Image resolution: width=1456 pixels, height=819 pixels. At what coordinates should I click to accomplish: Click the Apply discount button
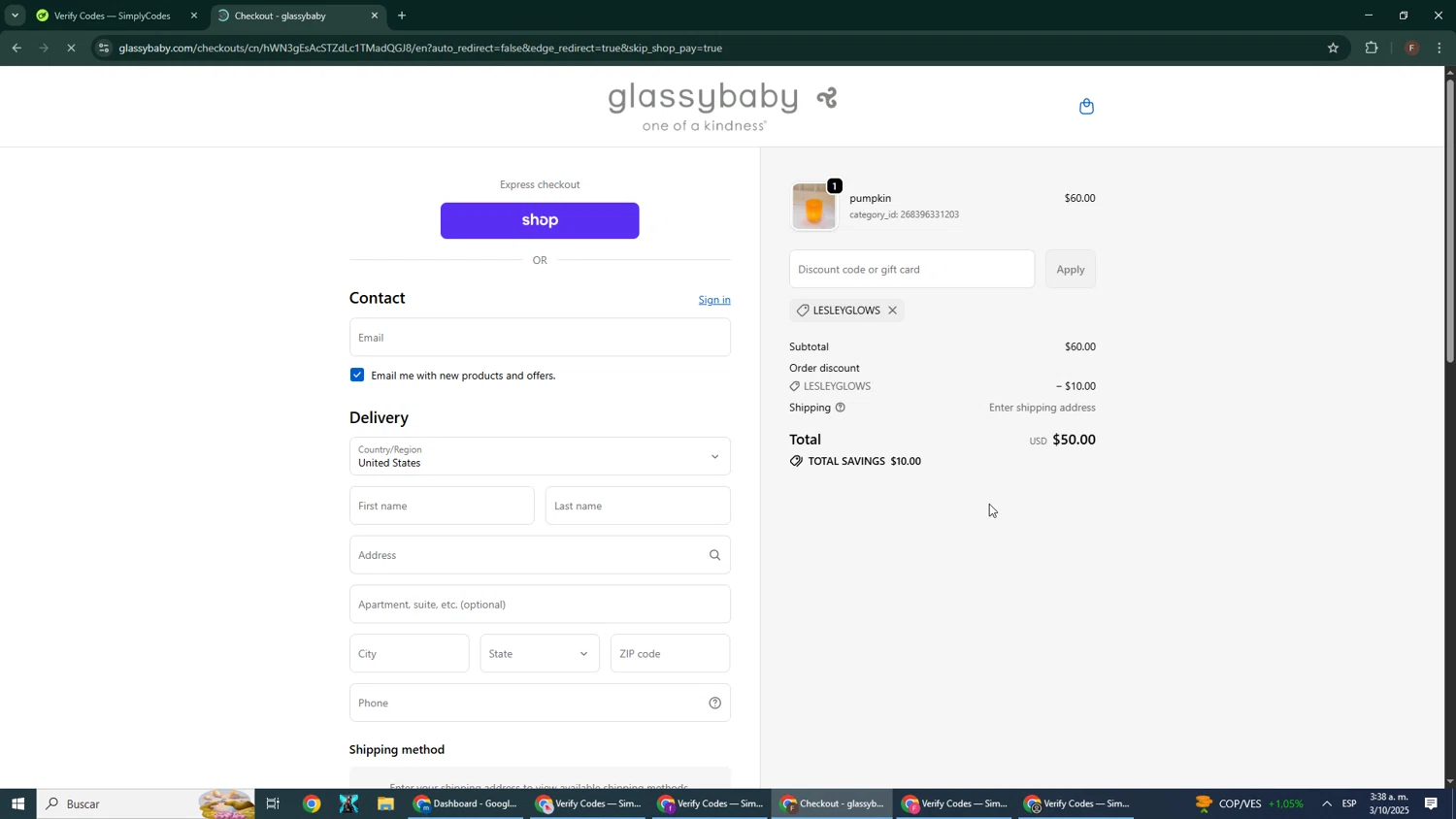1071,270
